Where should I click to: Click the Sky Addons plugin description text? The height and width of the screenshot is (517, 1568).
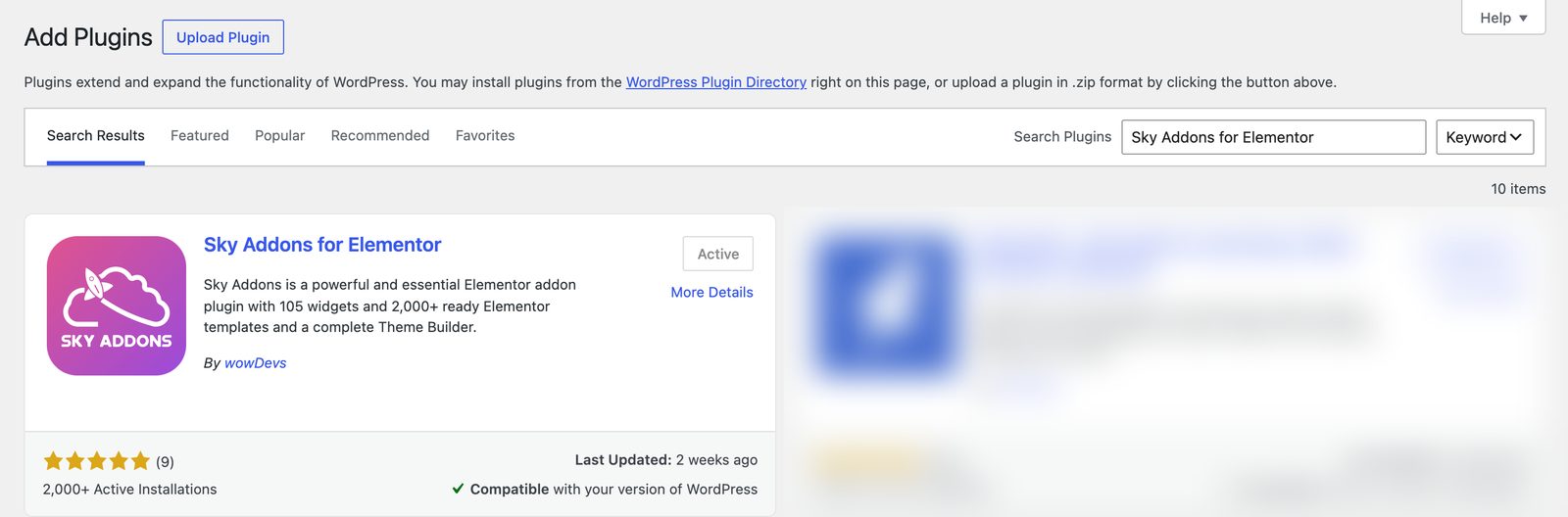click(390, 305)
